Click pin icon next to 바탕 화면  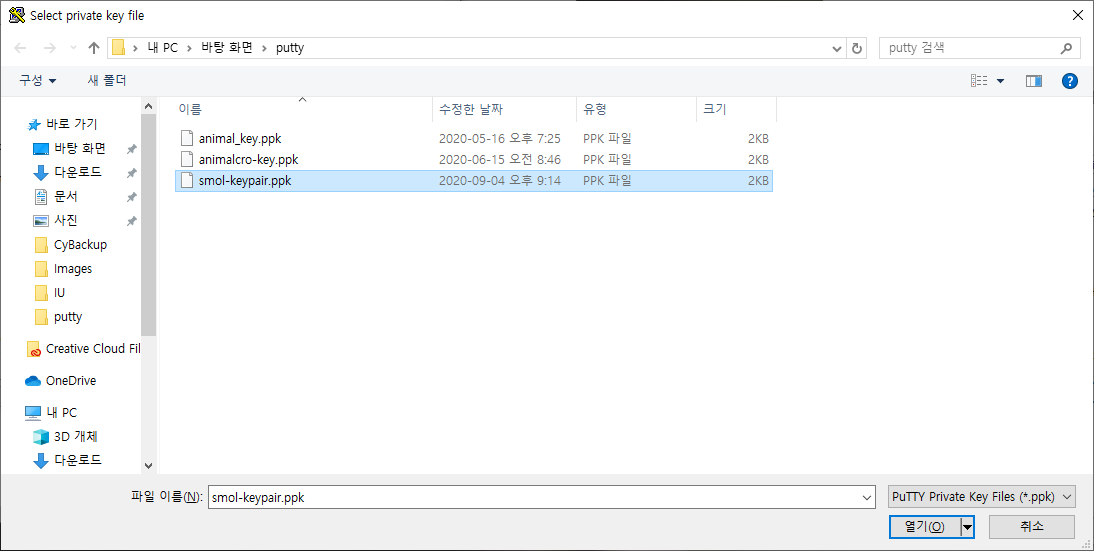(131, 149)
